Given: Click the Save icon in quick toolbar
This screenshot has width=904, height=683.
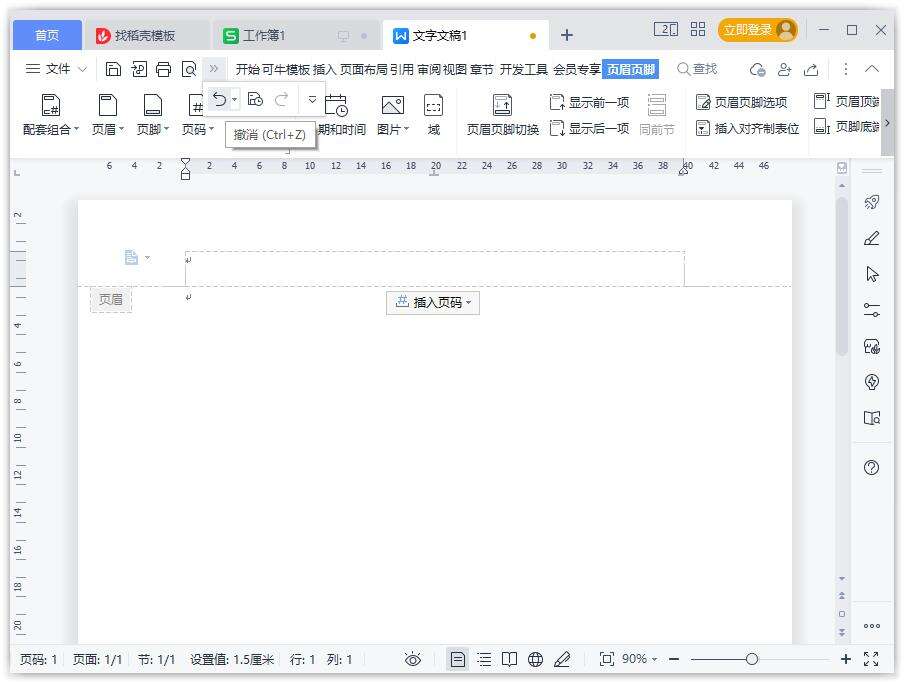Looking at the screenshot, I should (x=113, y=69).
